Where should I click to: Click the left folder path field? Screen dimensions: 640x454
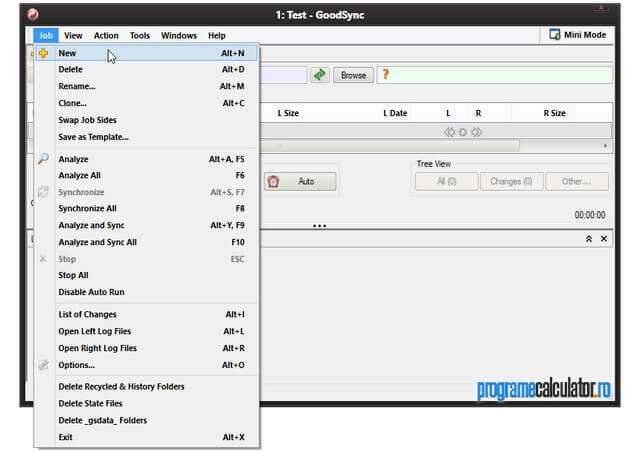click(283, 75)
